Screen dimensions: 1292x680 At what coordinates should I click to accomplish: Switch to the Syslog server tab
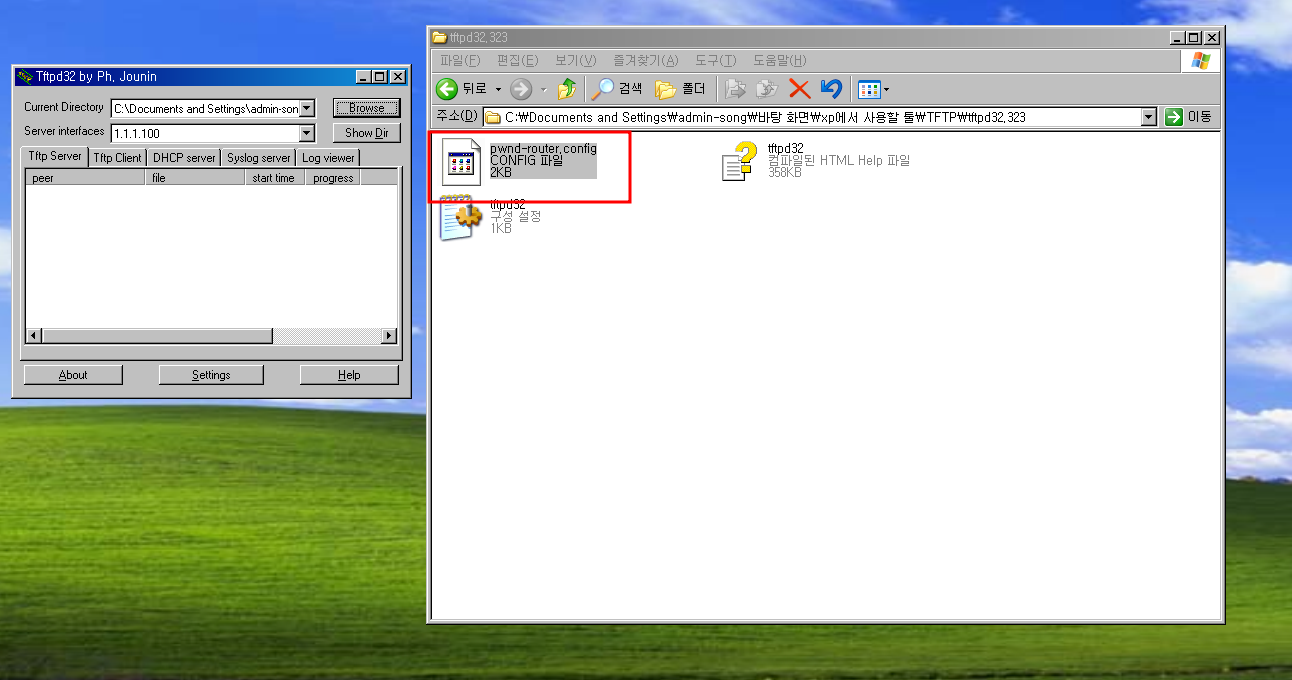[258, 158]
